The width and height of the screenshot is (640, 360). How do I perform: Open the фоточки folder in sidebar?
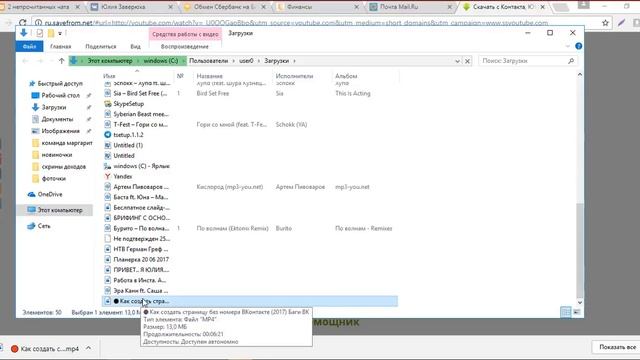coord(53,178)
